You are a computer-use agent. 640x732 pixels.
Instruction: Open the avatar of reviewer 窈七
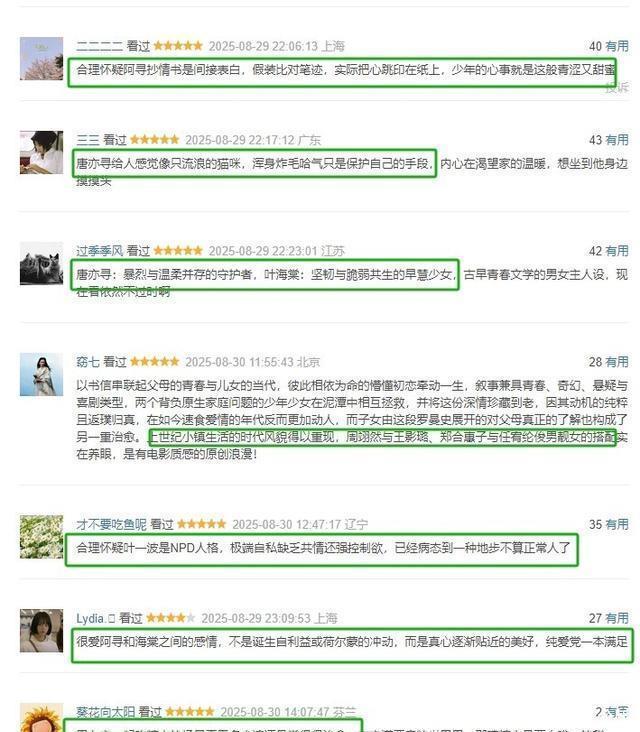click(x=41, y=374)
